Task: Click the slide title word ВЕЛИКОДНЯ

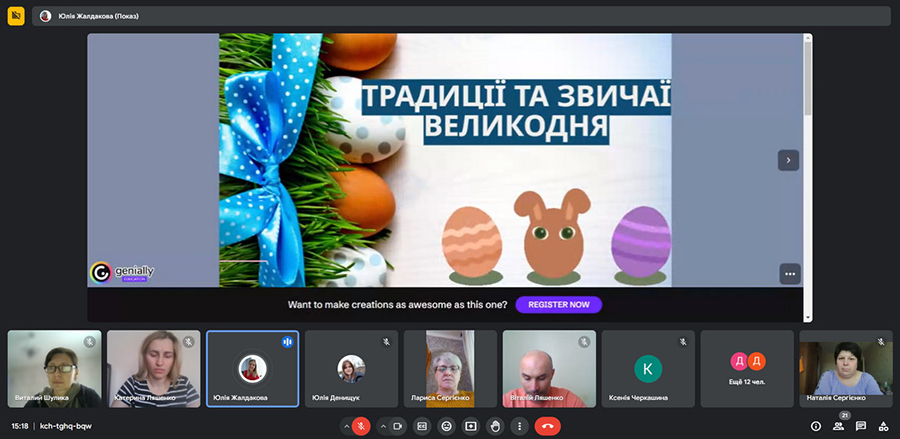Action: tap(516, 127)
